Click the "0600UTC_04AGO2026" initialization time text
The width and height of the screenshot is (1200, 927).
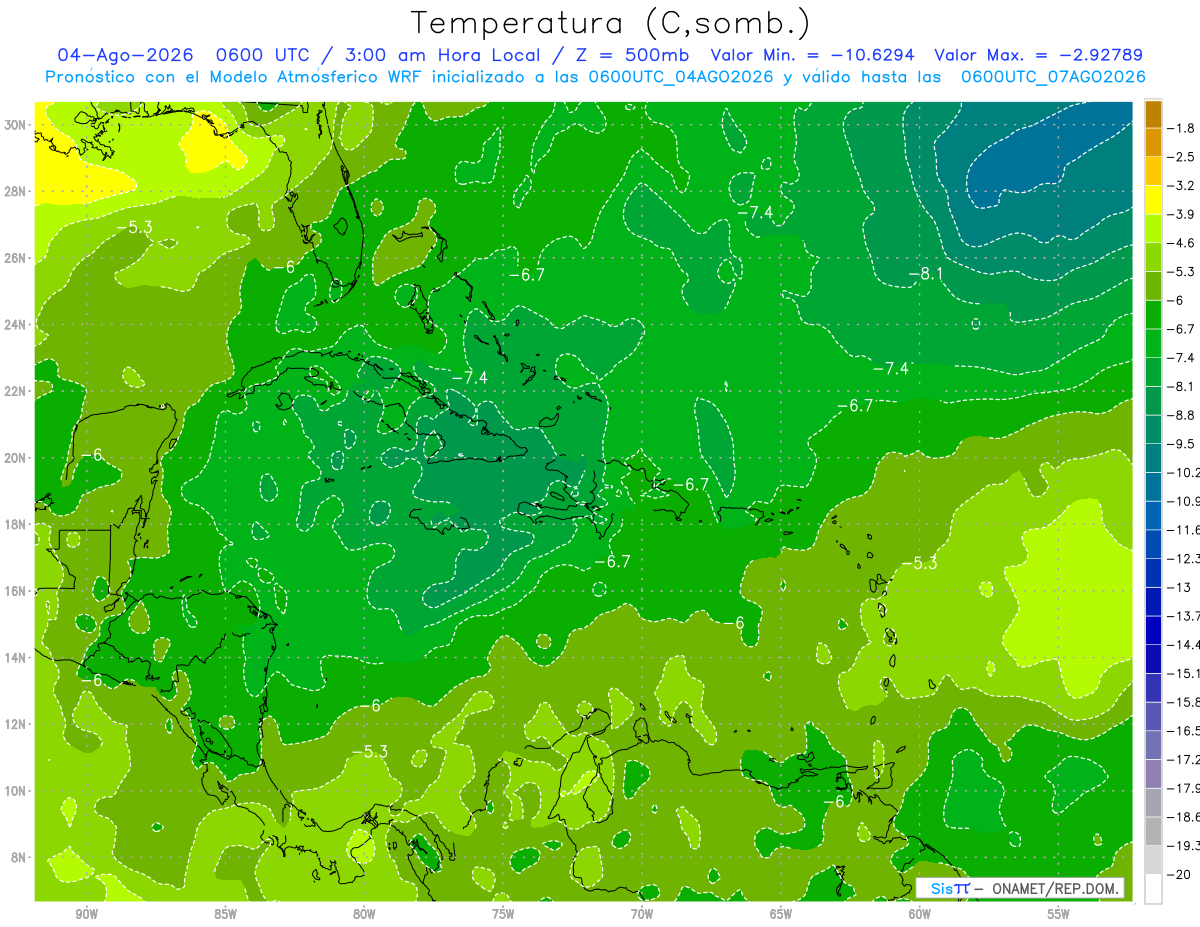[x=681, y=77]
